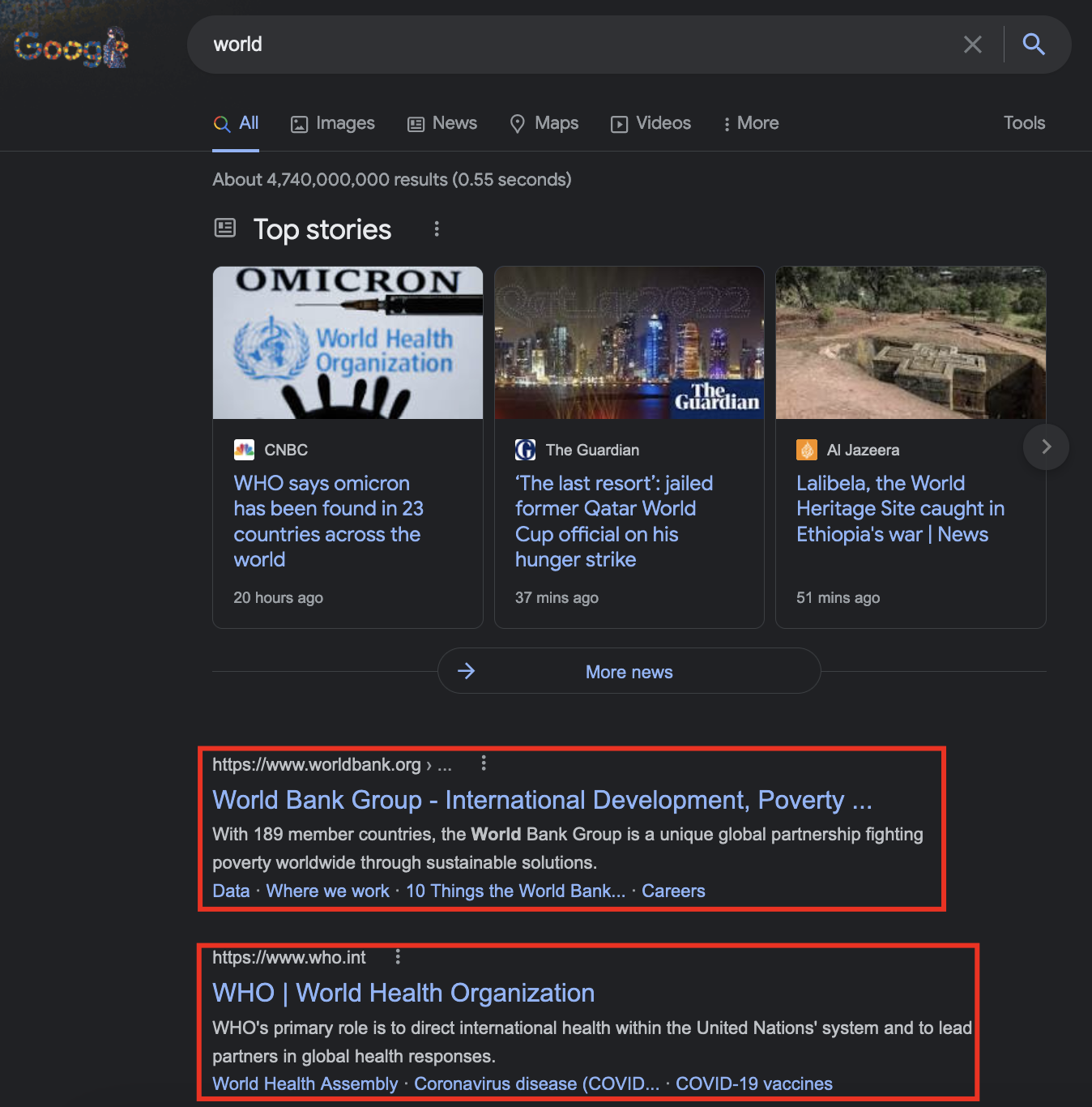The image size is (1092, 1107).
Task: Click the CNBC publisher logo icon
Action: 244,450
